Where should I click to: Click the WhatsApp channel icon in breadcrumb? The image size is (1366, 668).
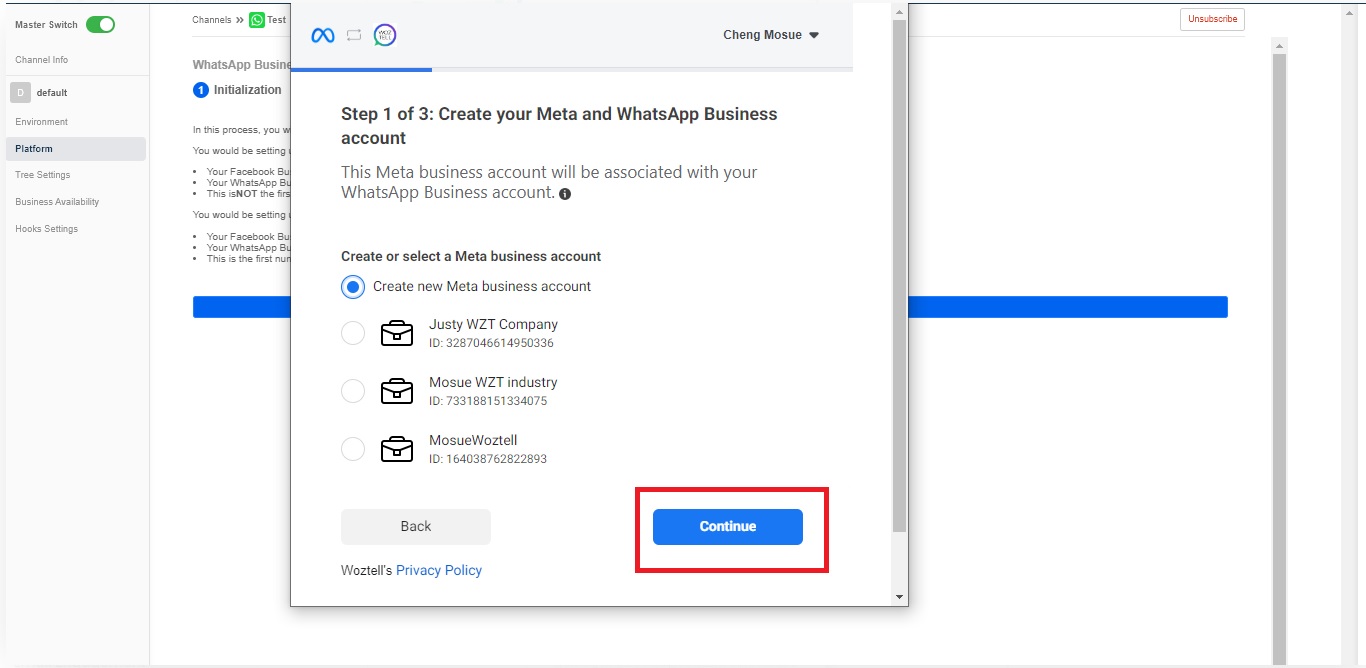click(257, 19)
